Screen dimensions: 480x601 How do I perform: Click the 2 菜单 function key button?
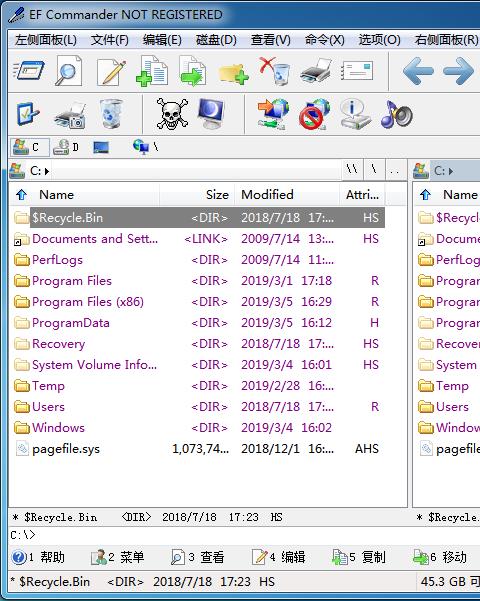[118, 557]
